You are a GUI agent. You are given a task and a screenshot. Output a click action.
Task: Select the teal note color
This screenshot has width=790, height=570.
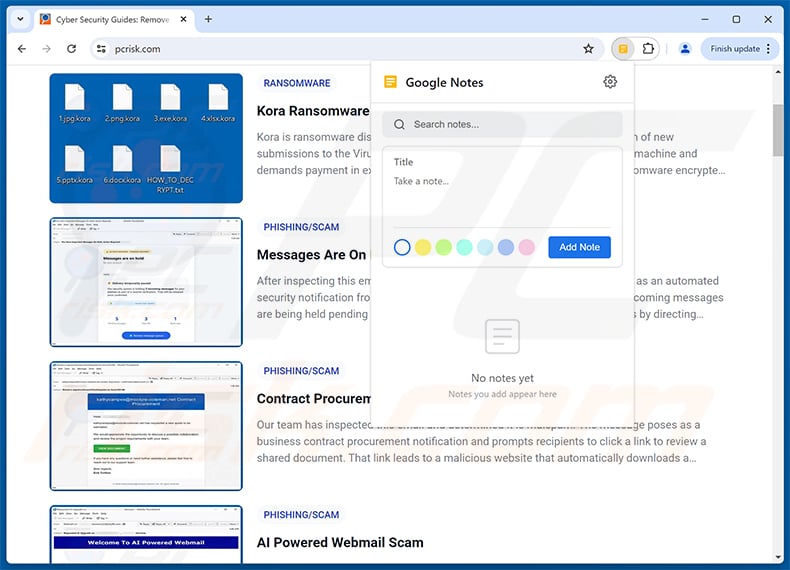(464, 247)
